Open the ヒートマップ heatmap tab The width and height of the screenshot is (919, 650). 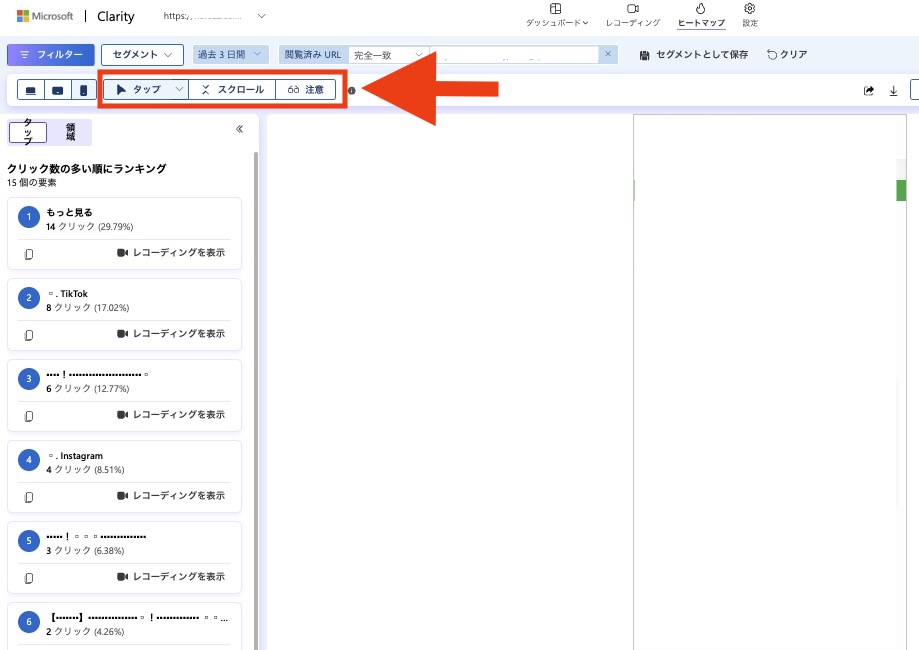tap(701, 15)
